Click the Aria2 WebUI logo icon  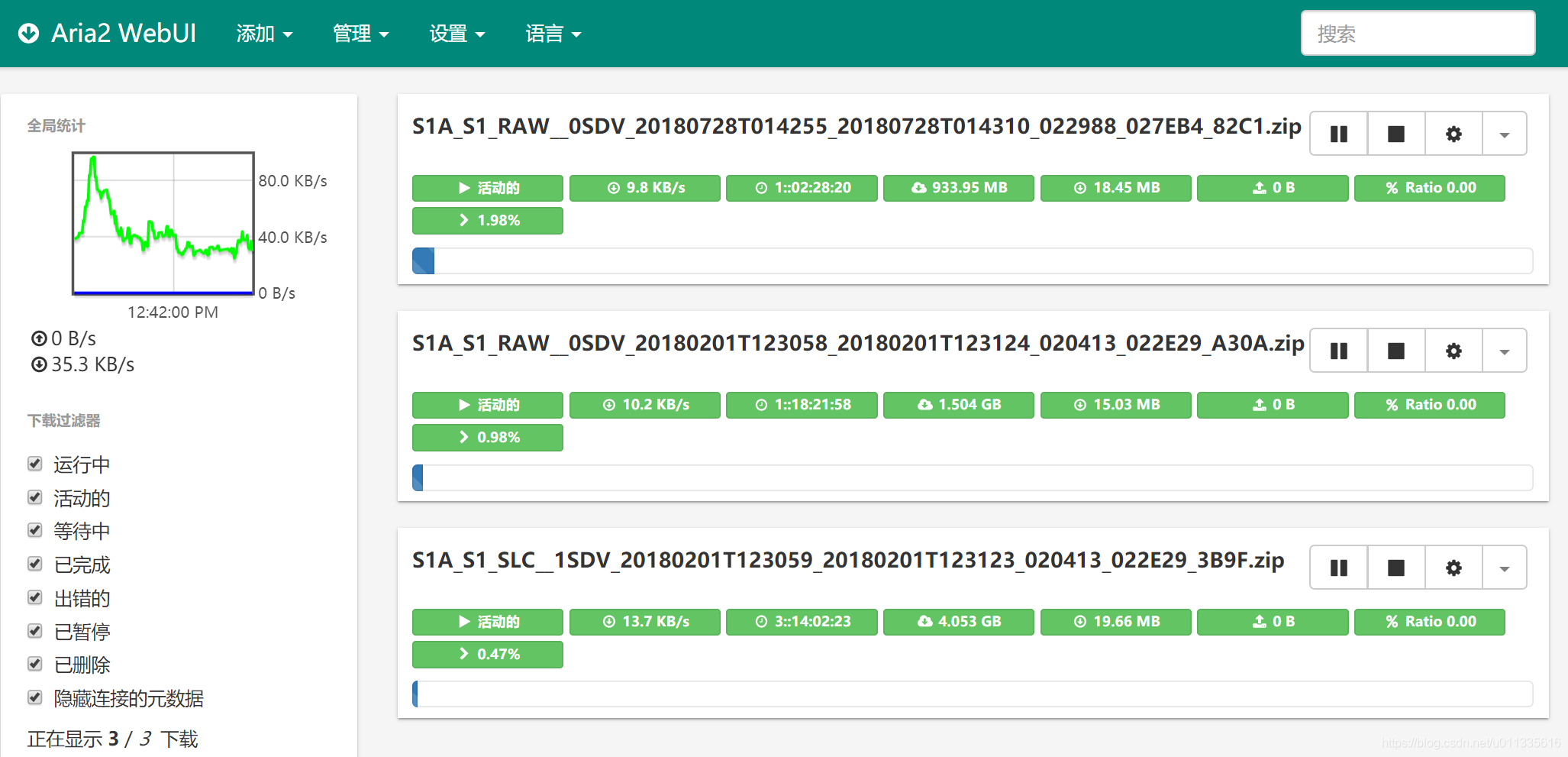tap(29, 33)
